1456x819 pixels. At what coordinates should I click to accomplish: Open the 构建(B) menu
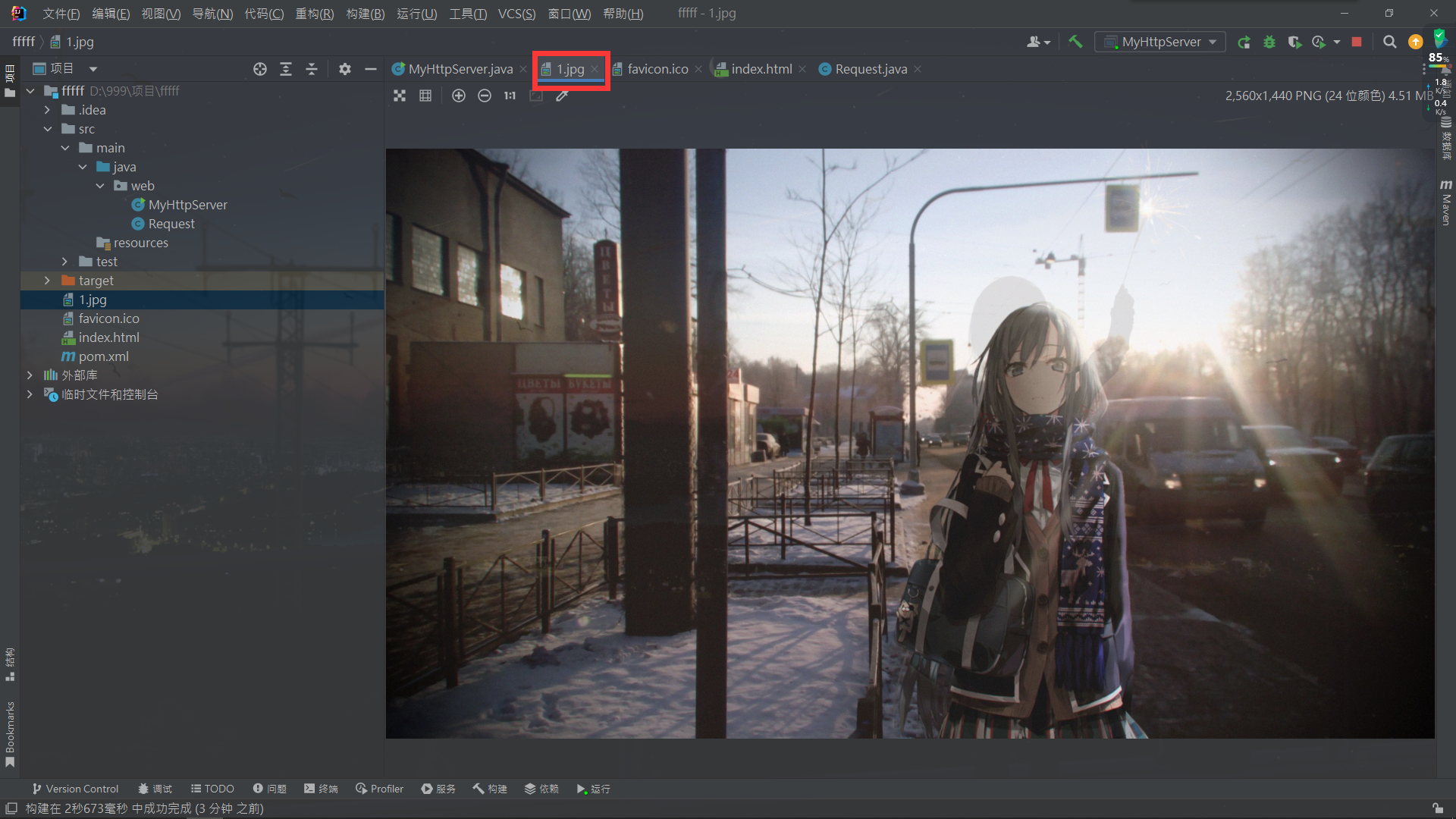pos(365,14)
